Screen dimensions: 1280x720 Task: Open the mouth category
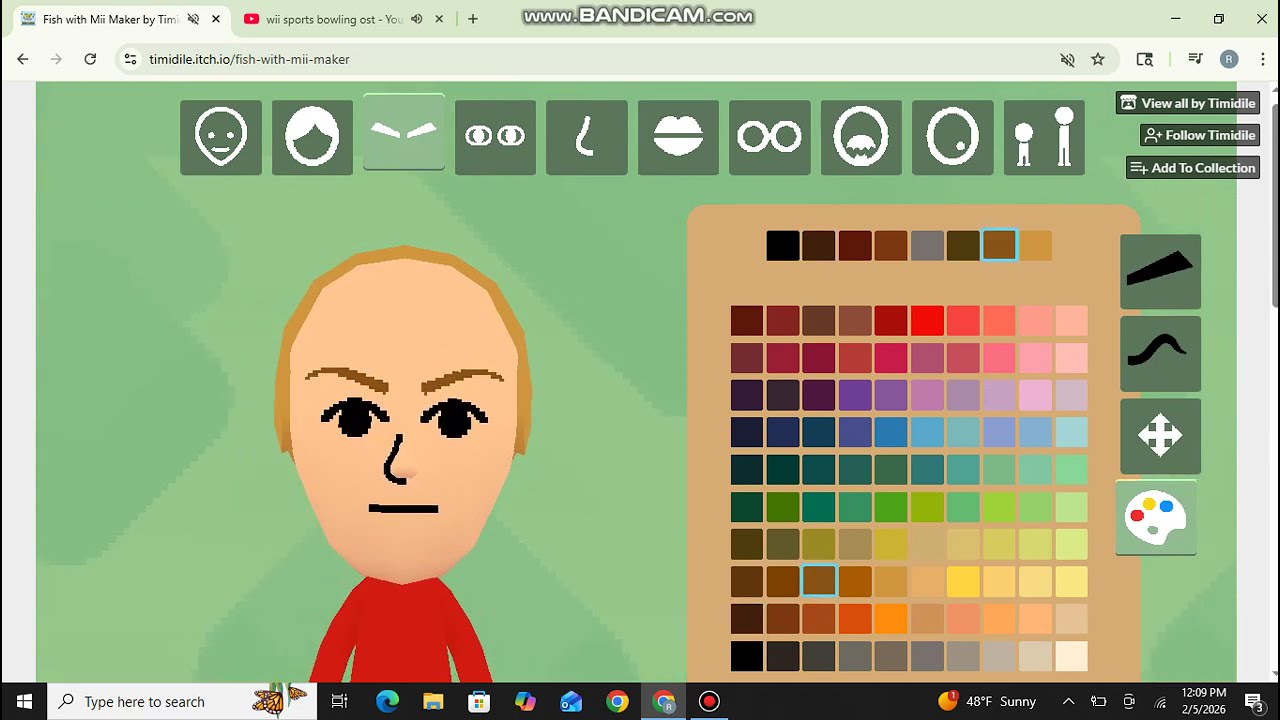[x=678, y=137]
